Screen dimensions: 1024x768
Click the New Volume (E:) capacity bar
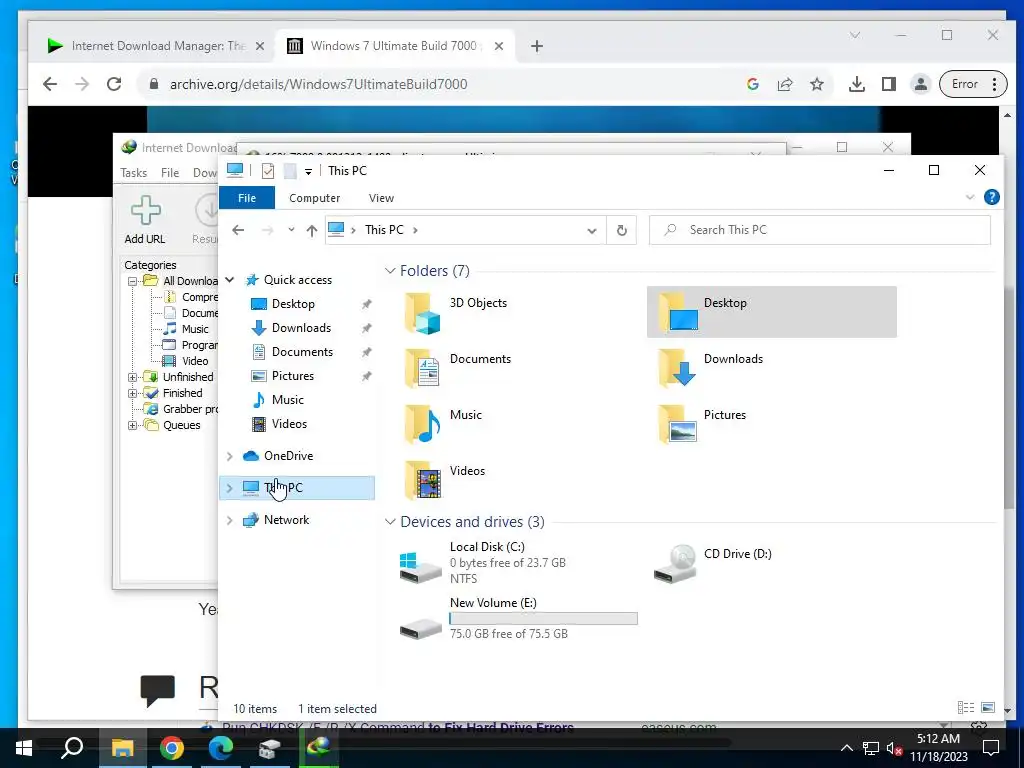tap(543, 618)
